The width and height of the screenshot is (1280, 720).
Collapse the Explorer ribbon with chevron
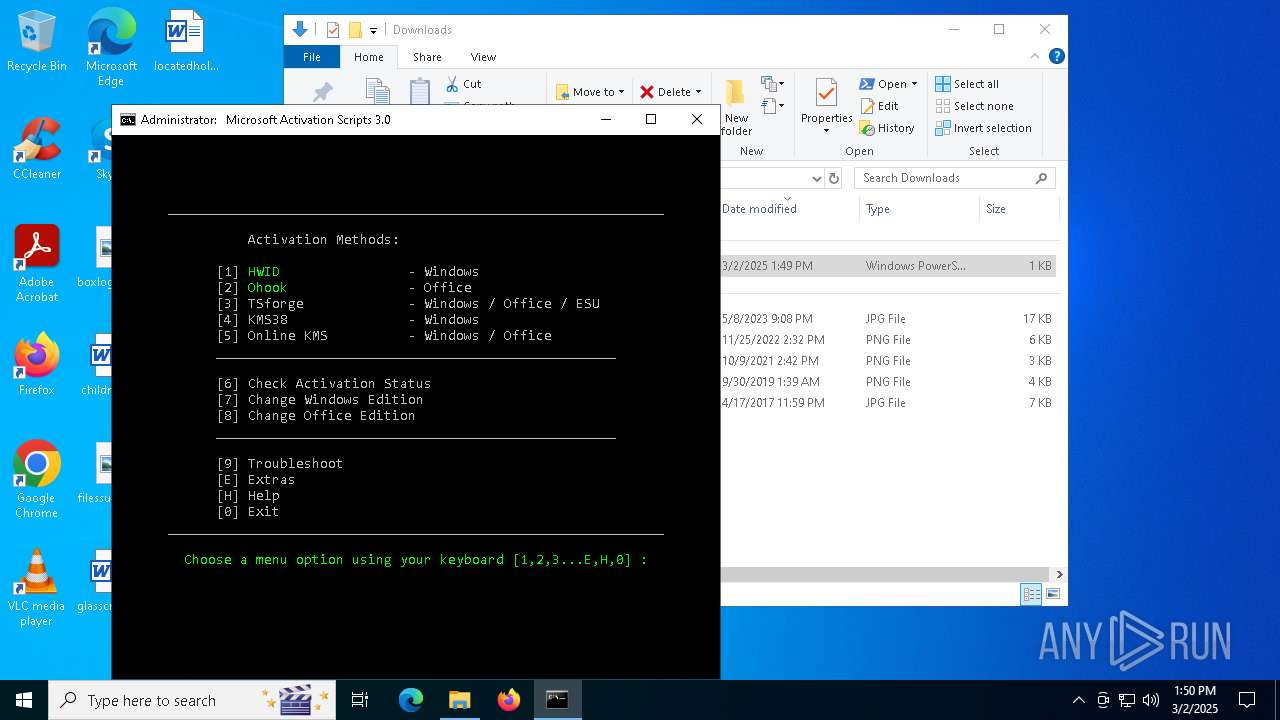(1035, 57)
